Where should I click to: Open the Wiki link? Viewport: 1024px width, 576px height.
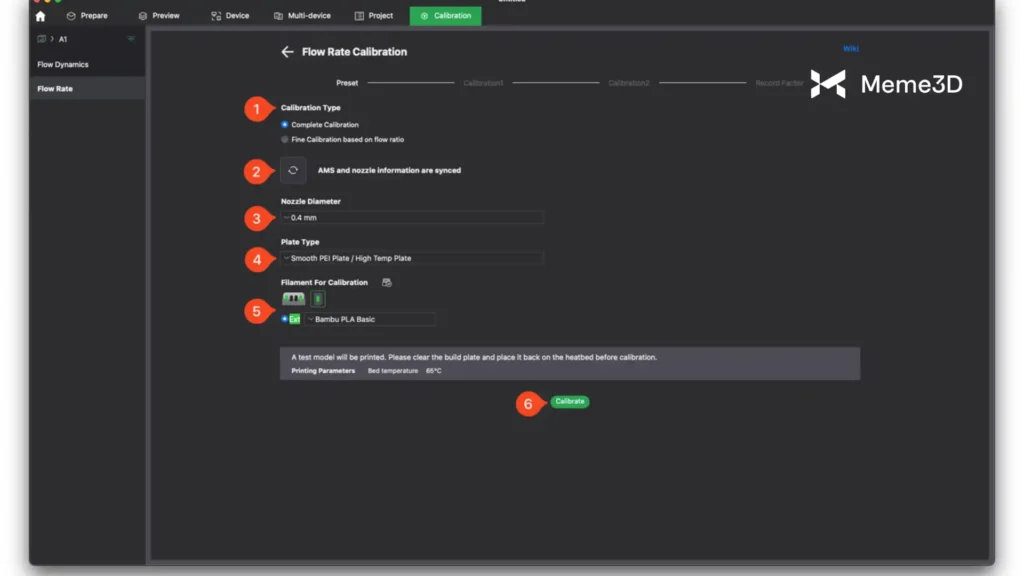(851, 48)
